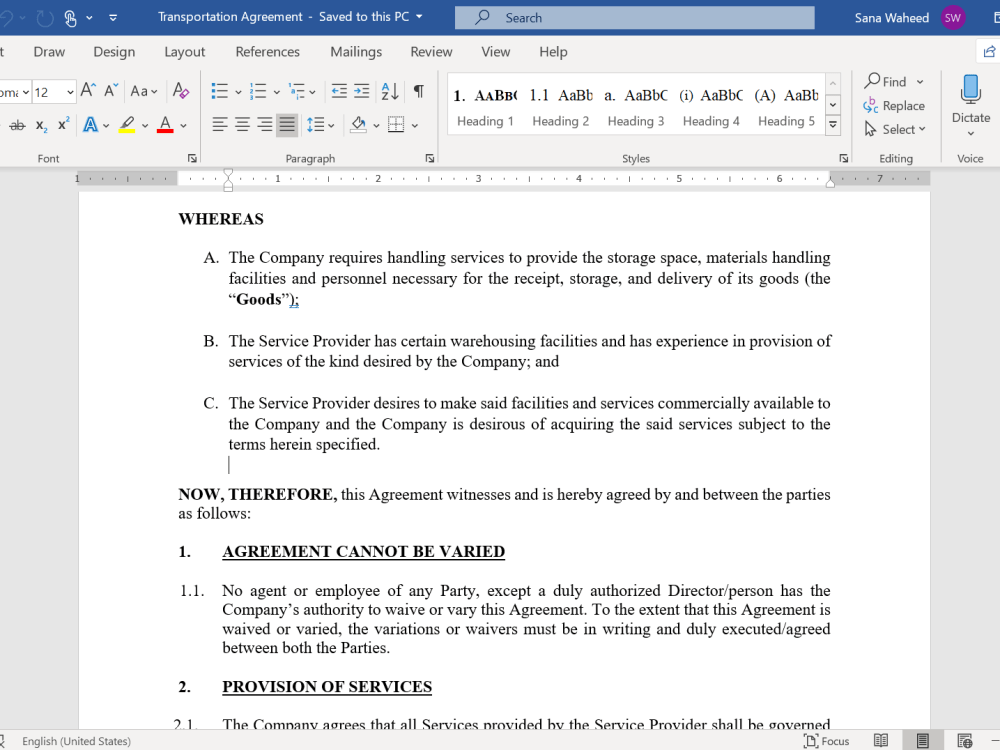Image resolution: width=1000 pixels, height=750 pixels.
Task: Open Customize Quick Access Toolbar dropdown
Action: click(x=113, y=18)
